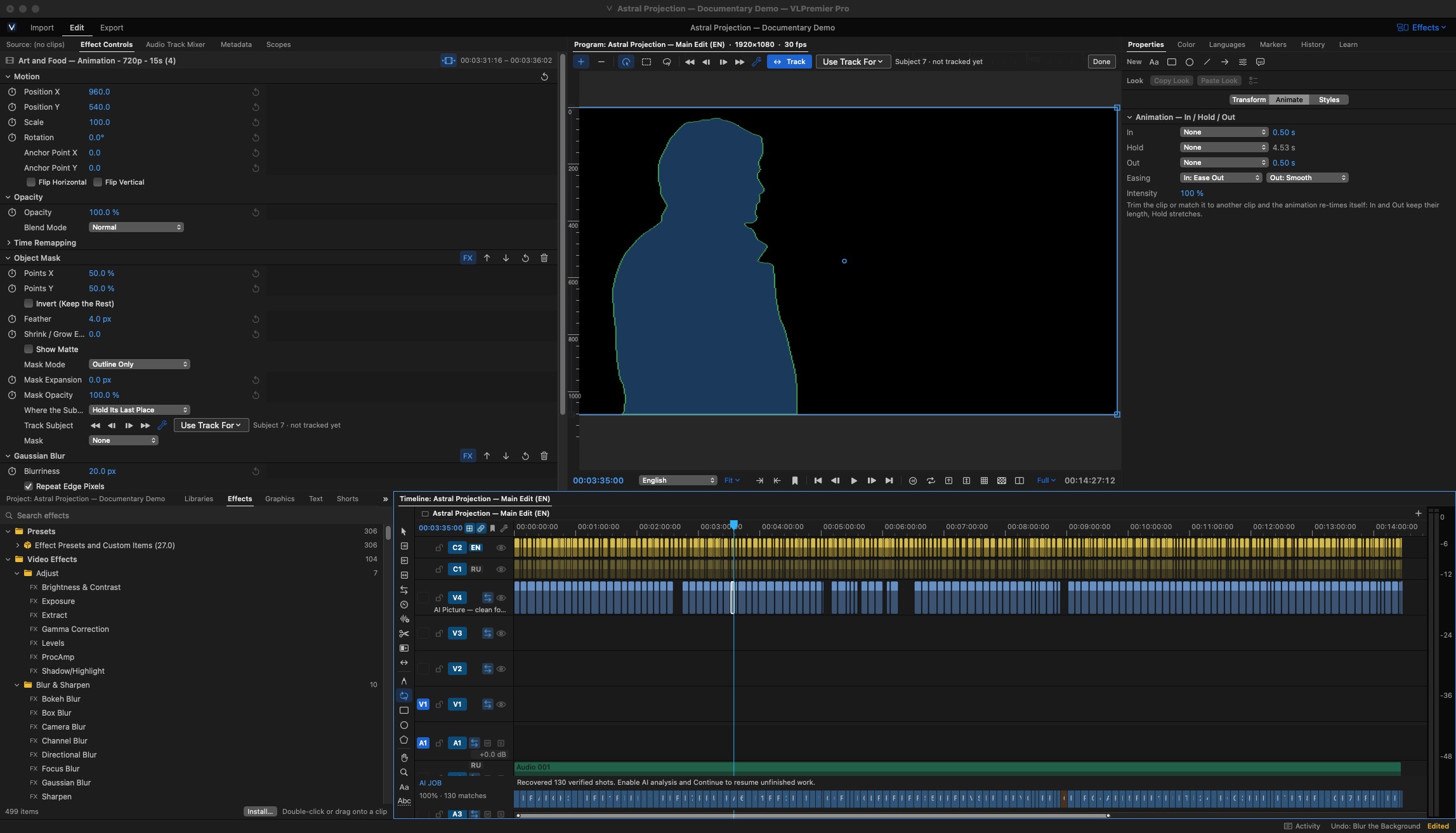
Task: Switch to the Graphics panel tab
Action: click(280, 499)
